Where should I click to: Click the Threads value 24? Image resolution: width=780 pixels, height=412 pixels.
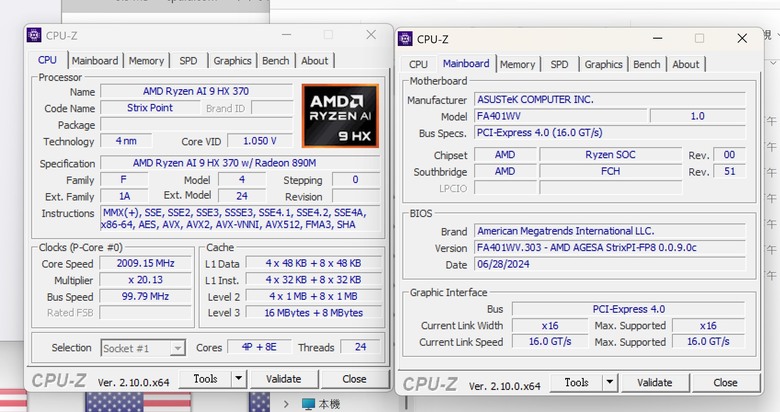[x=361, y=347]
